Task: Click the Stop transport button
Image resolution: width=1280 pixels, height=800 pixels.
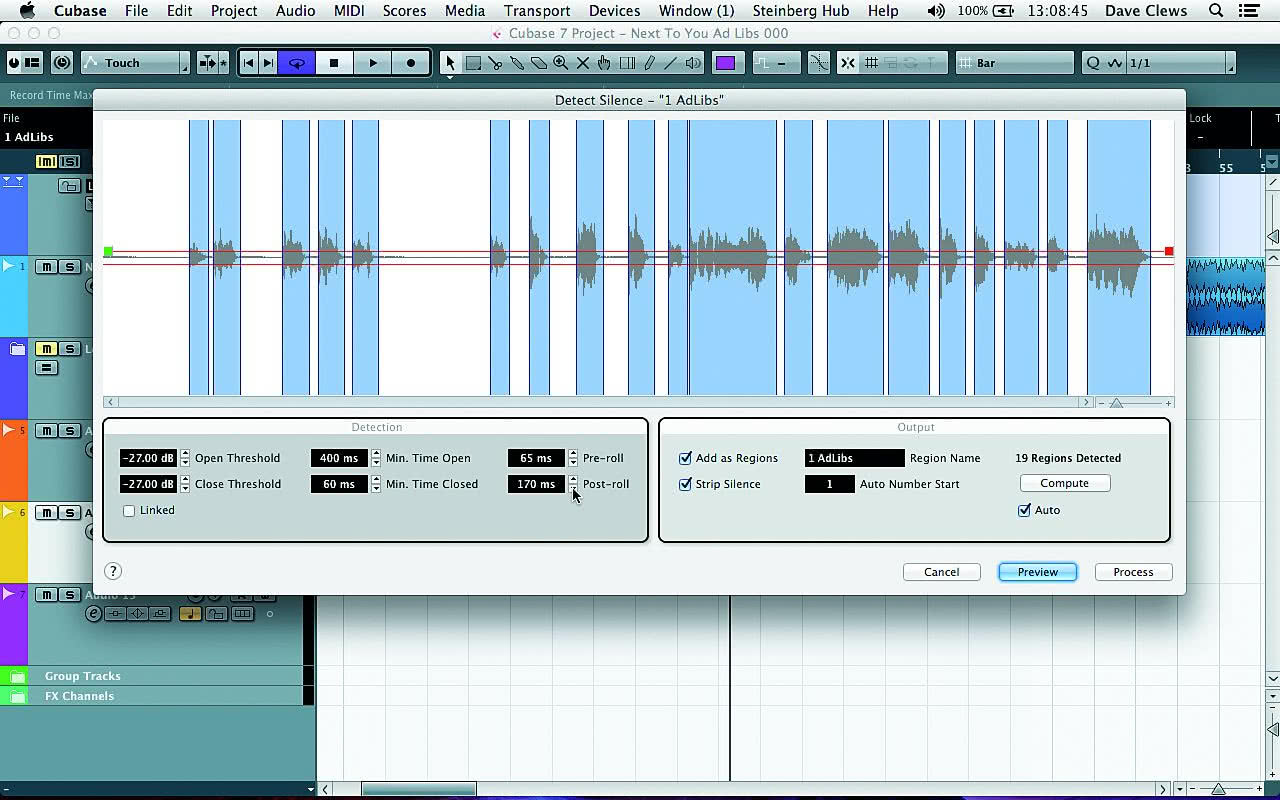Action: 334,63
